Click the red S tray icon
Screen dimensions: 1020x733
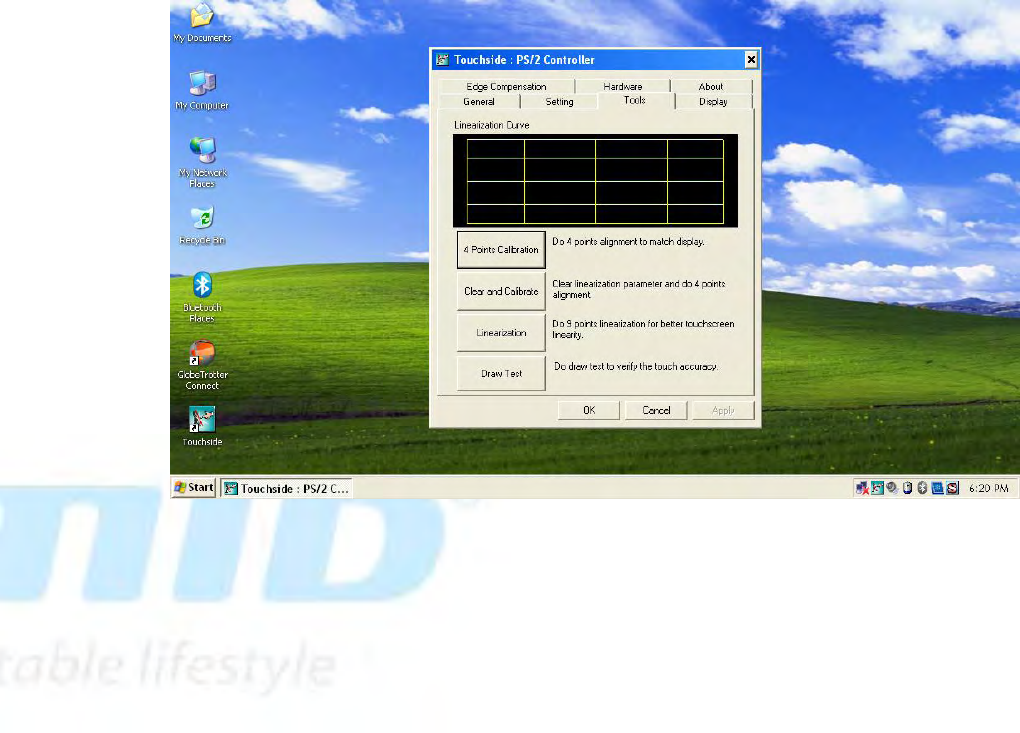point(952,488)
